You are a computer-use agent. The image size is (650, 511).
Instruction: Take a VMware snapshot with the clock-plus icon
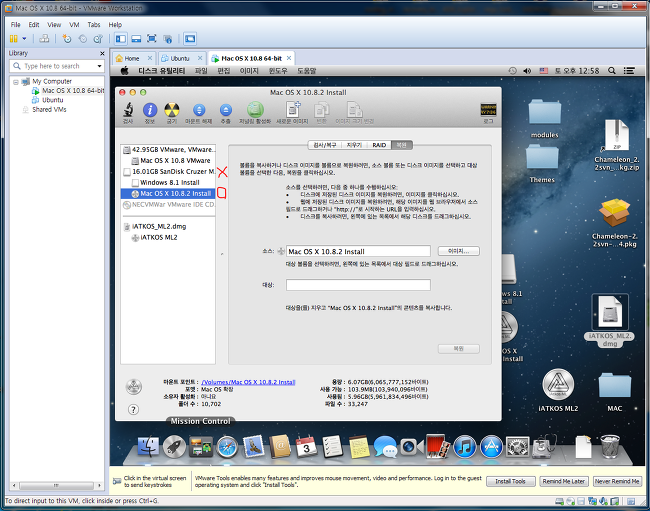click(67, 39)
